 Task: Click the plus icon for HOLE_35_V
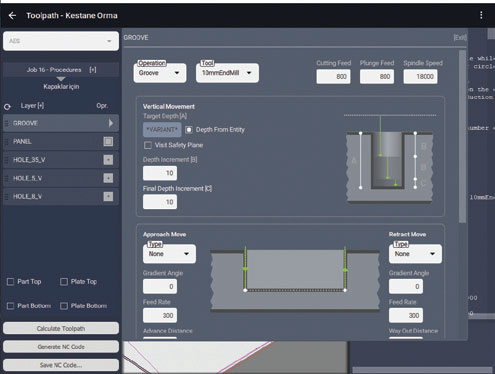coord(108,160)
